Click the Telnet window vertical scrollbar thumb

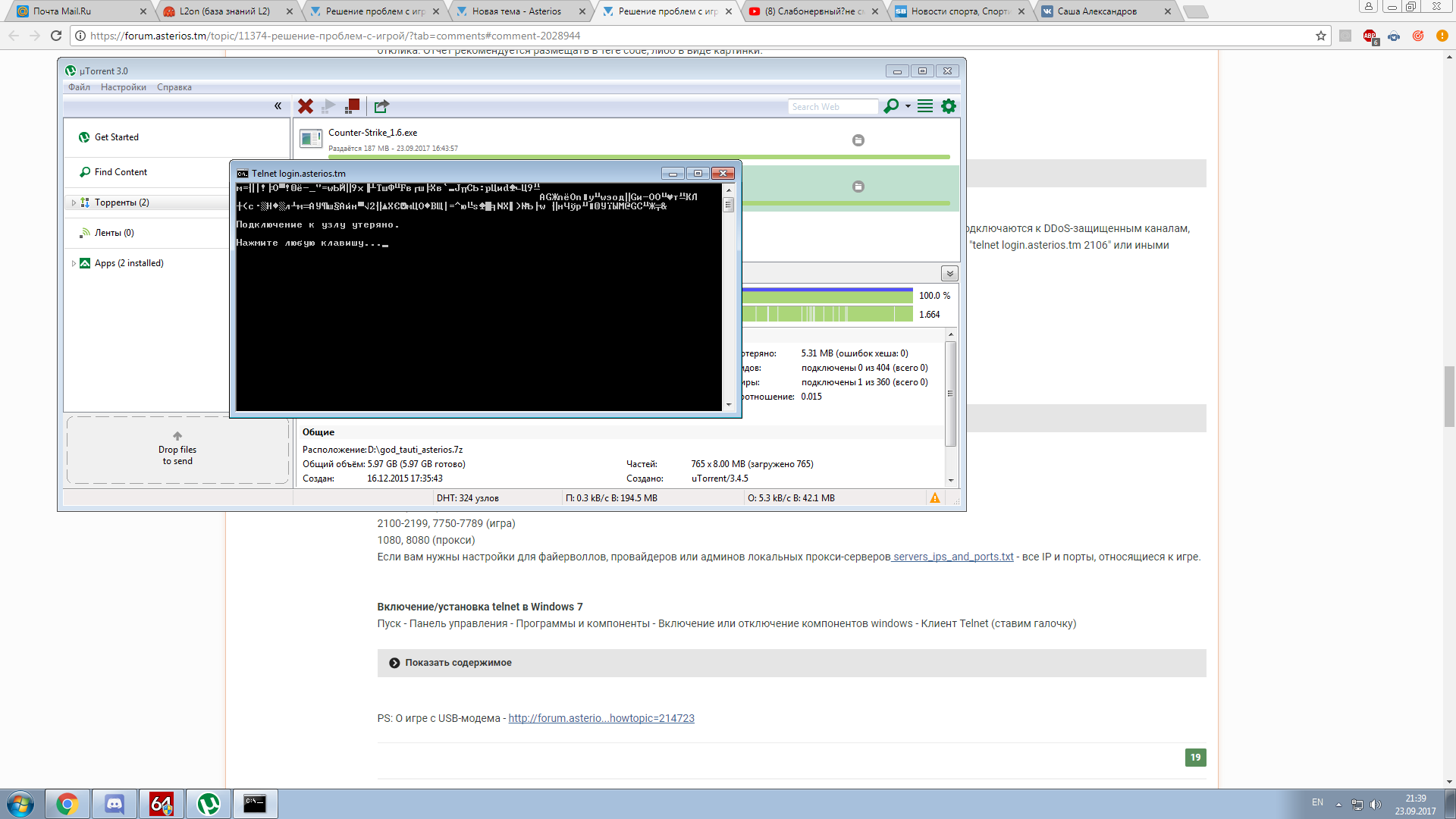click(729, 205)
